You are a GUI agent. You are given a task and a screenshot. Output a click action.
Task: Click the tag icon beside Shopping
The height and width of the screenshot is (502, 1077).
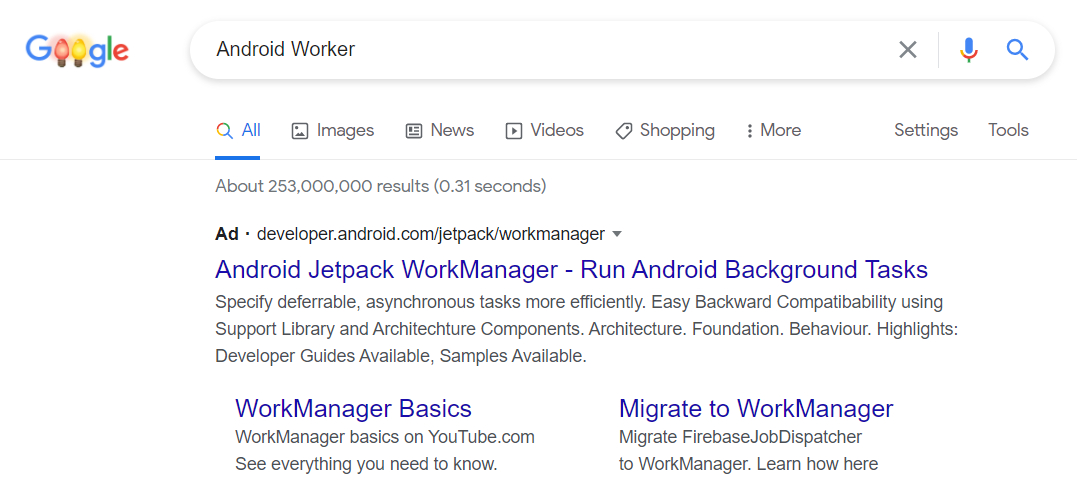point(624,131)
